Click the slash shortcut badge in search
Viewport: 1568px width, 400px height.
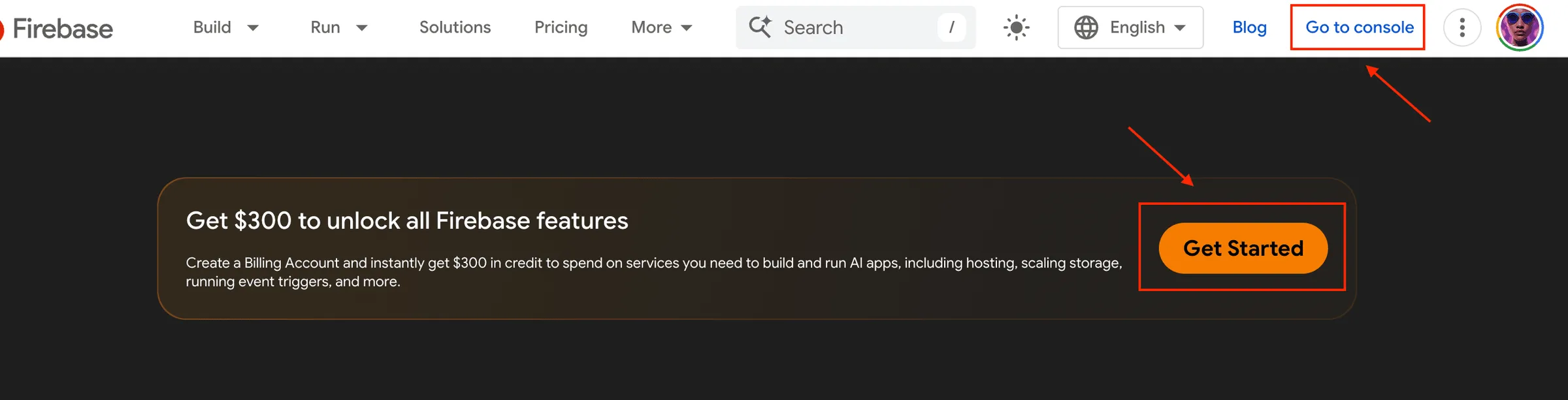951,27
